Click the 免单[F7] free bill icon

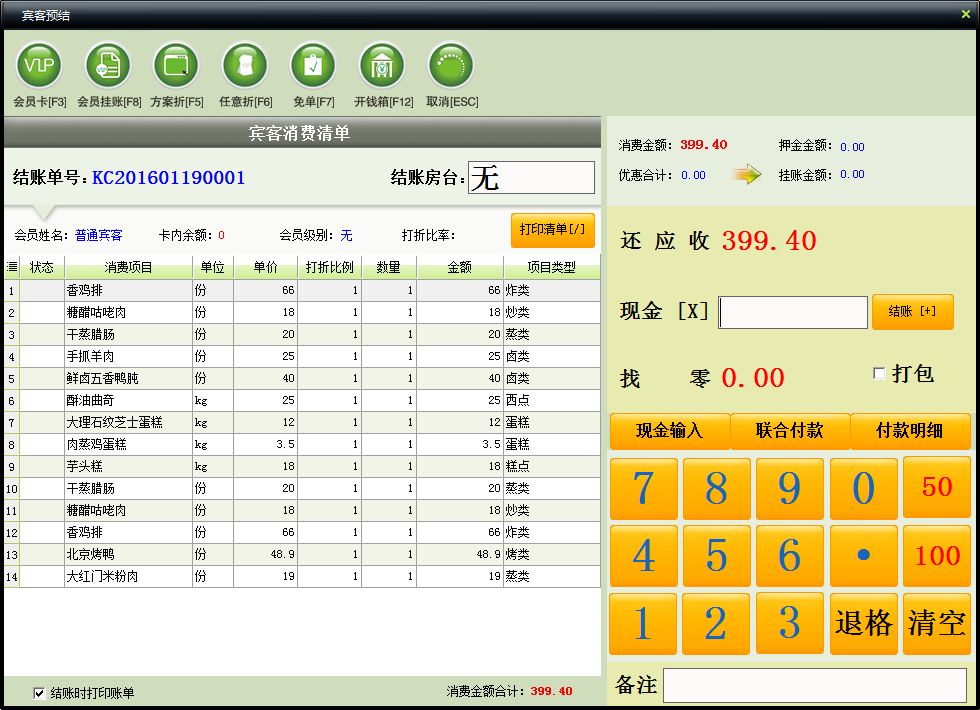[x=314, y=66]
